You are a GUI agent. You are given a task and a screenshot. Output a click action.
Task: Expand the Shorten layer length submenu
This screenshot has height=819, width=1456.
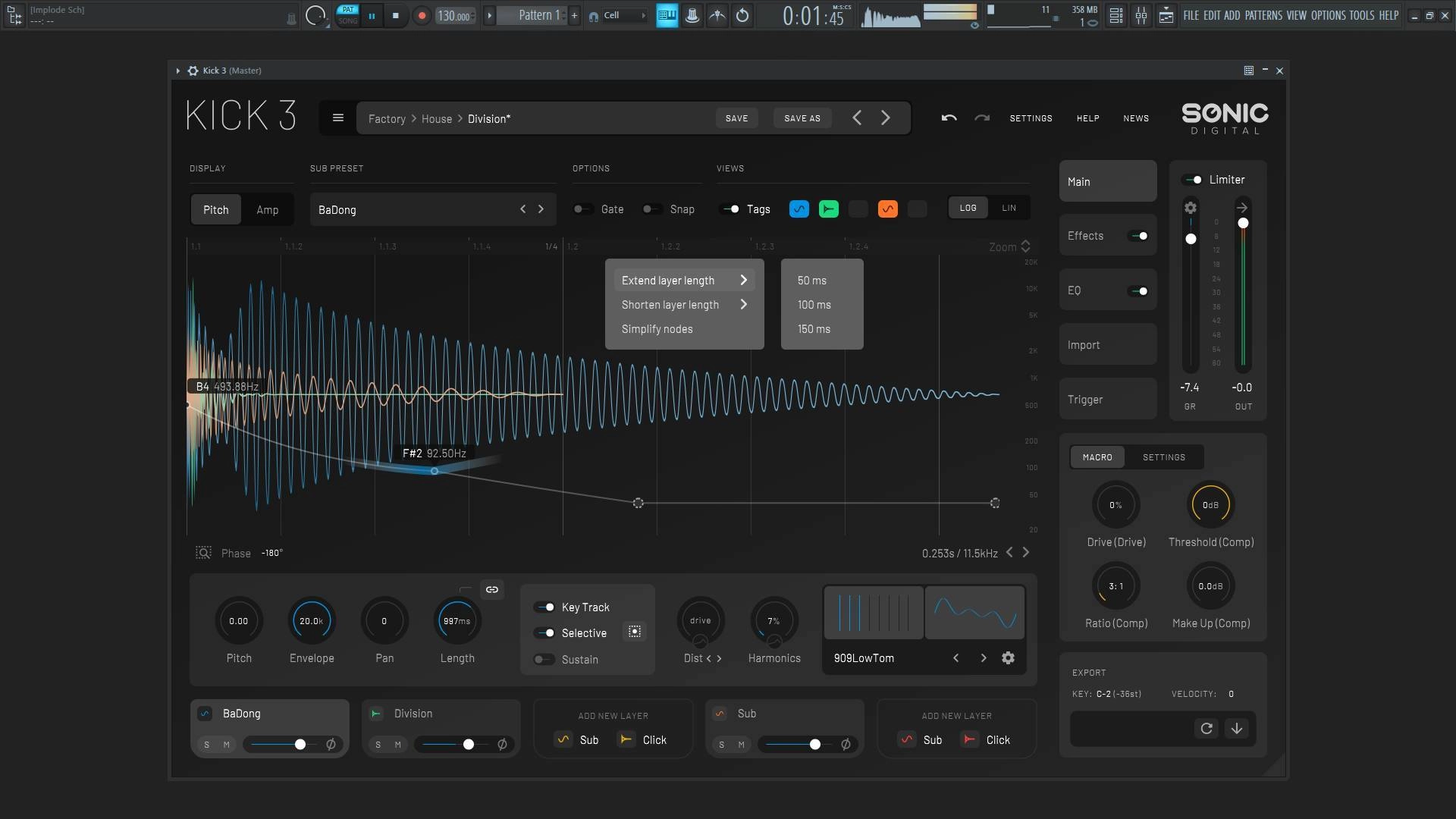(684, 304)
